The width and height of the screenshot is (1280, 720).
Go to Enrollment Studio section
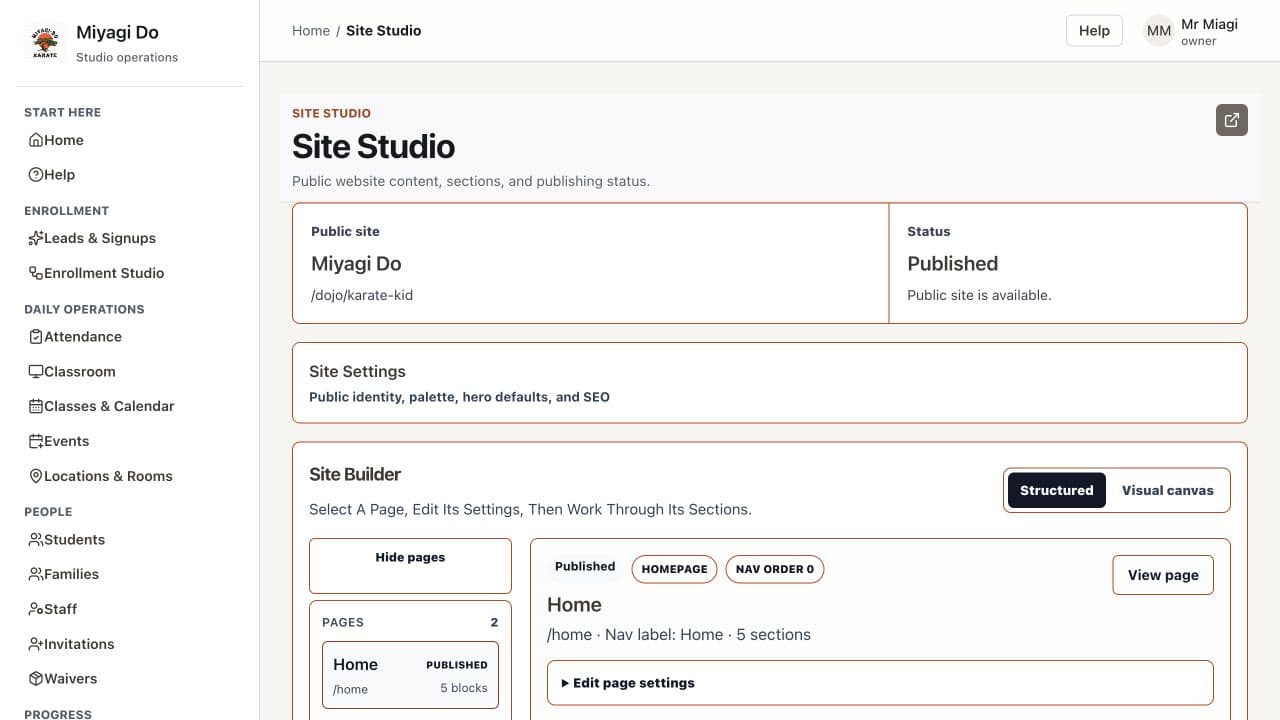(x=130, y=273)
